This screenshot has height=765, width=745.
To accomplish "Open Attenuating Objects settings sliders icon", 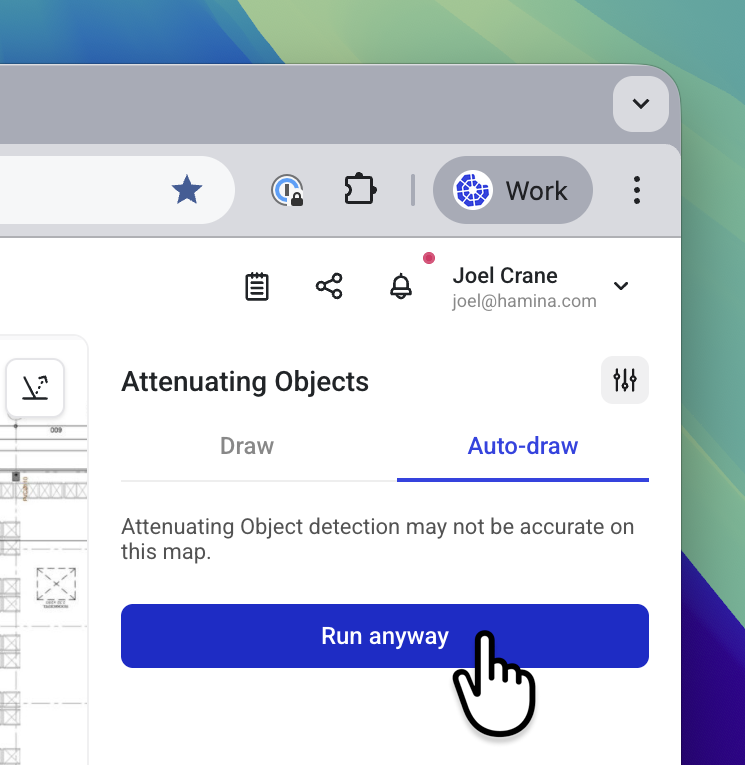I will pyautogui.click(x=625, y=380).
